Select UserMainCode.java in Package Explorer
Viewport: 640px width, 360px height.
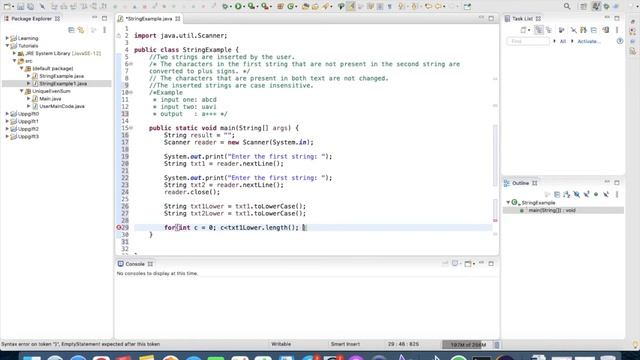click(62, 106)
